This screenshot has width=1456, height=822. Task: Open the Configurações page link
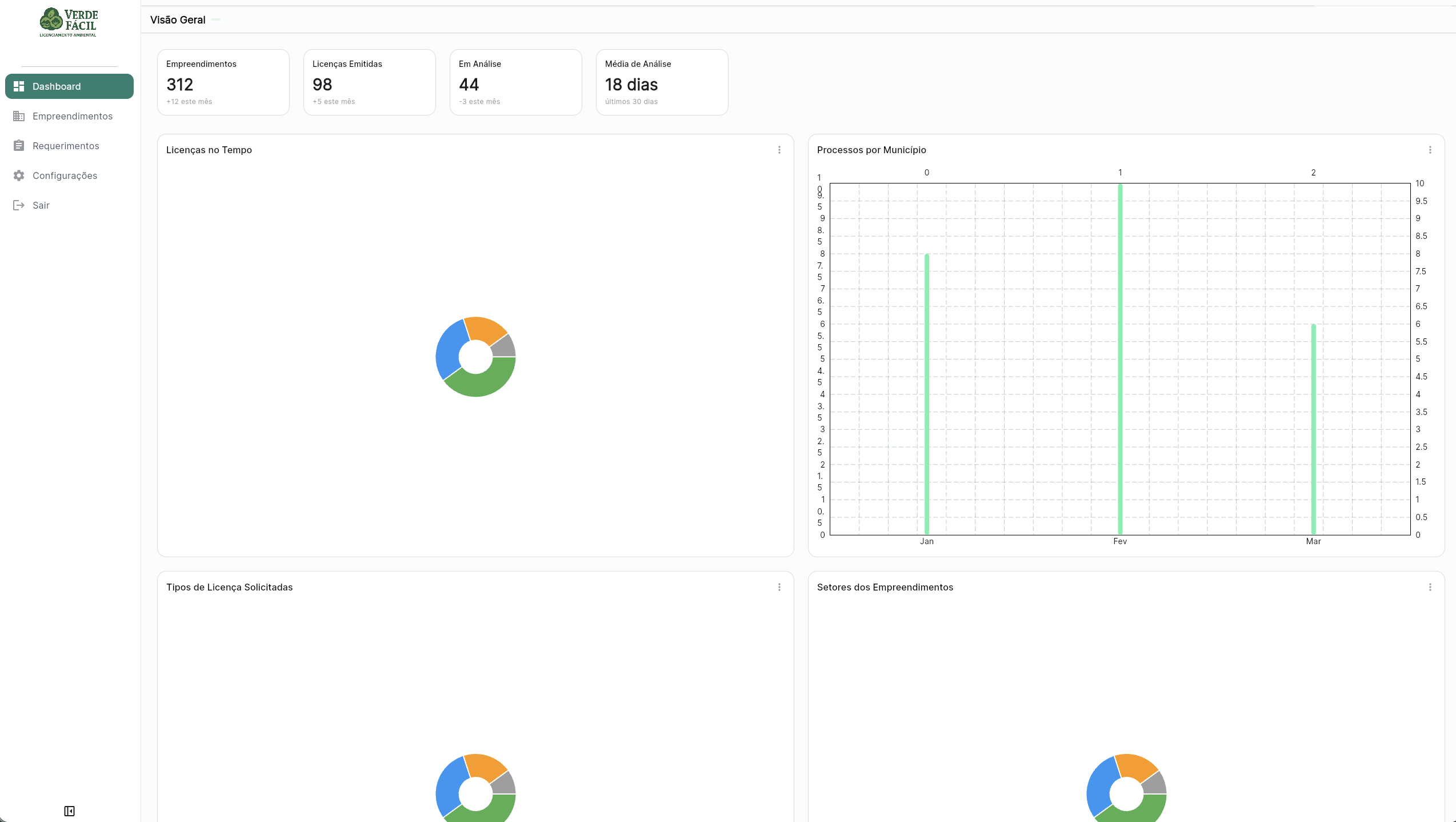click(x=65, y=175)
